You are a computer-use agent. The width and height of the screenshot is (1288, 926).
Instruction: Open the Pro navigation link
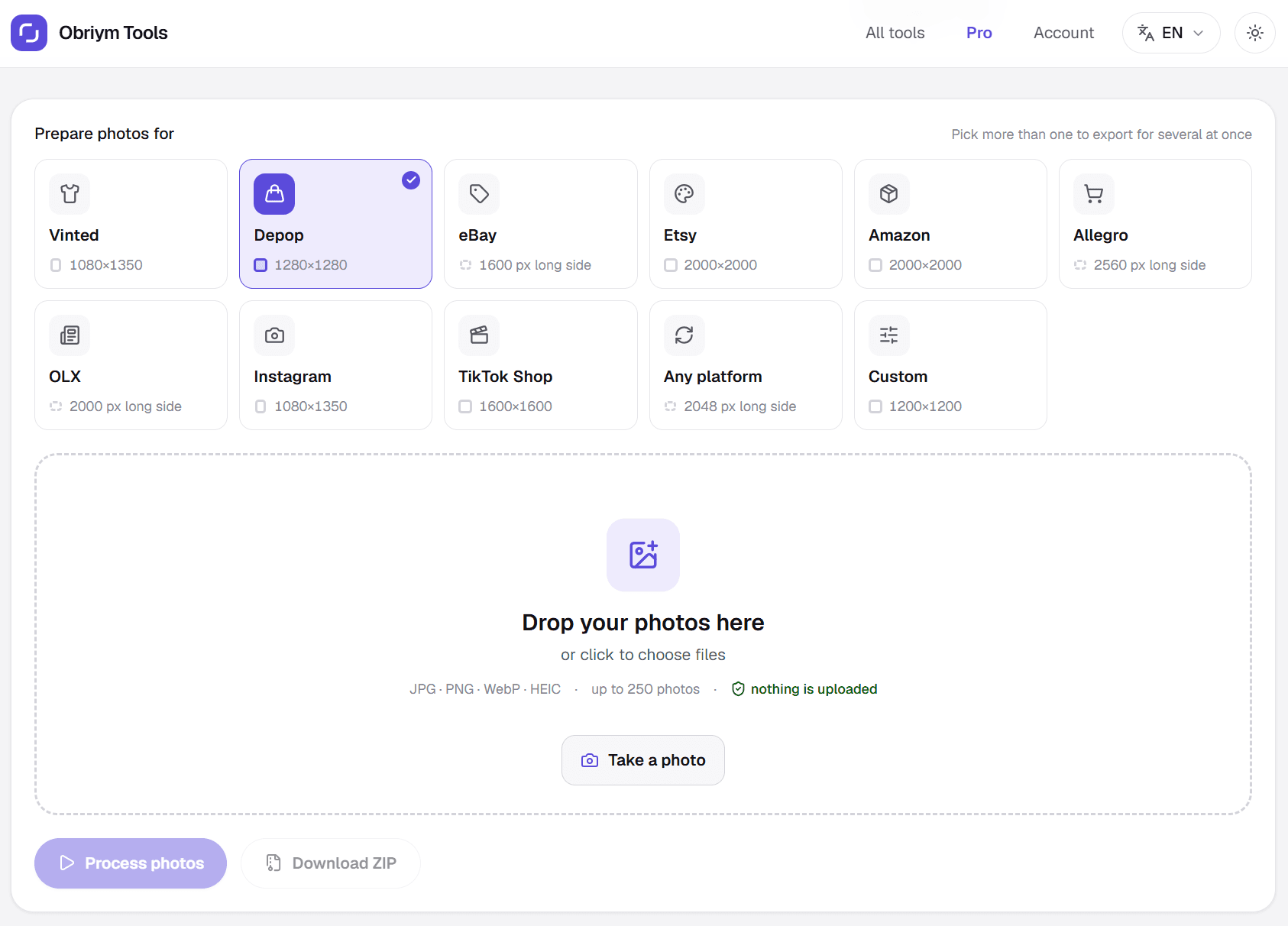979,33
